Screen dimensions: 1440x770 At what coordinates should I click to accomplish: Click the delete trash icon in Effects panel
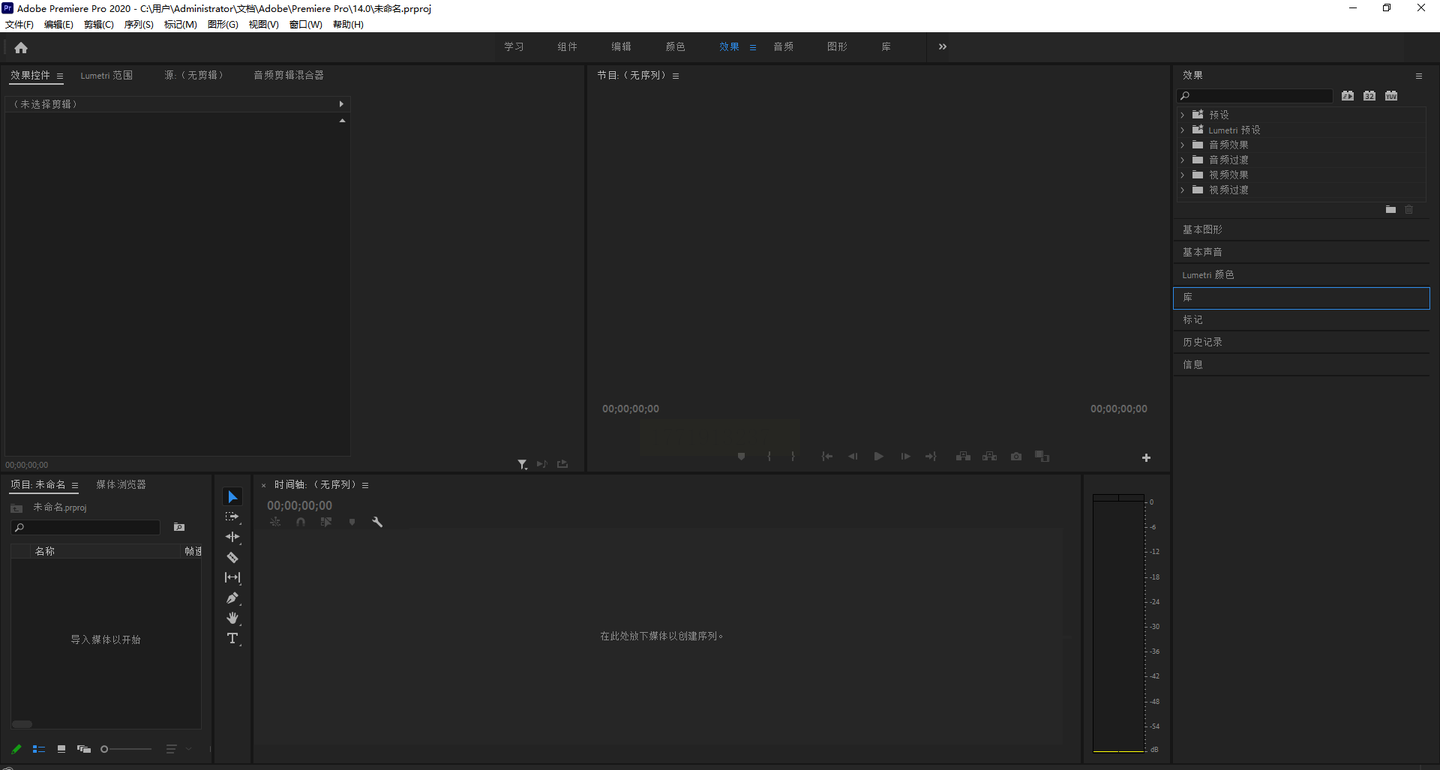click(1409, 209)
